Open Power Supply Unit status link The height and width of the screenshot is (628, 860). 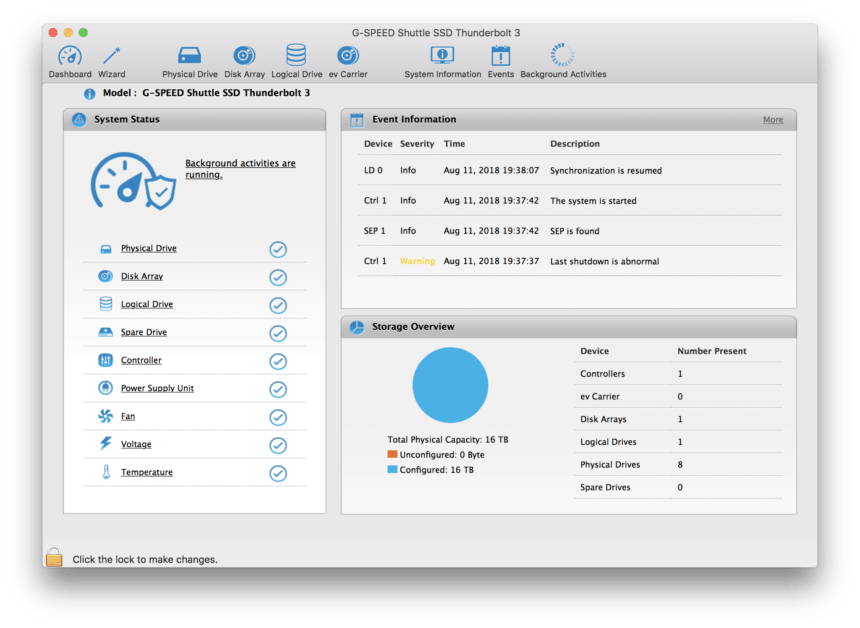click(x=157, y=389)
